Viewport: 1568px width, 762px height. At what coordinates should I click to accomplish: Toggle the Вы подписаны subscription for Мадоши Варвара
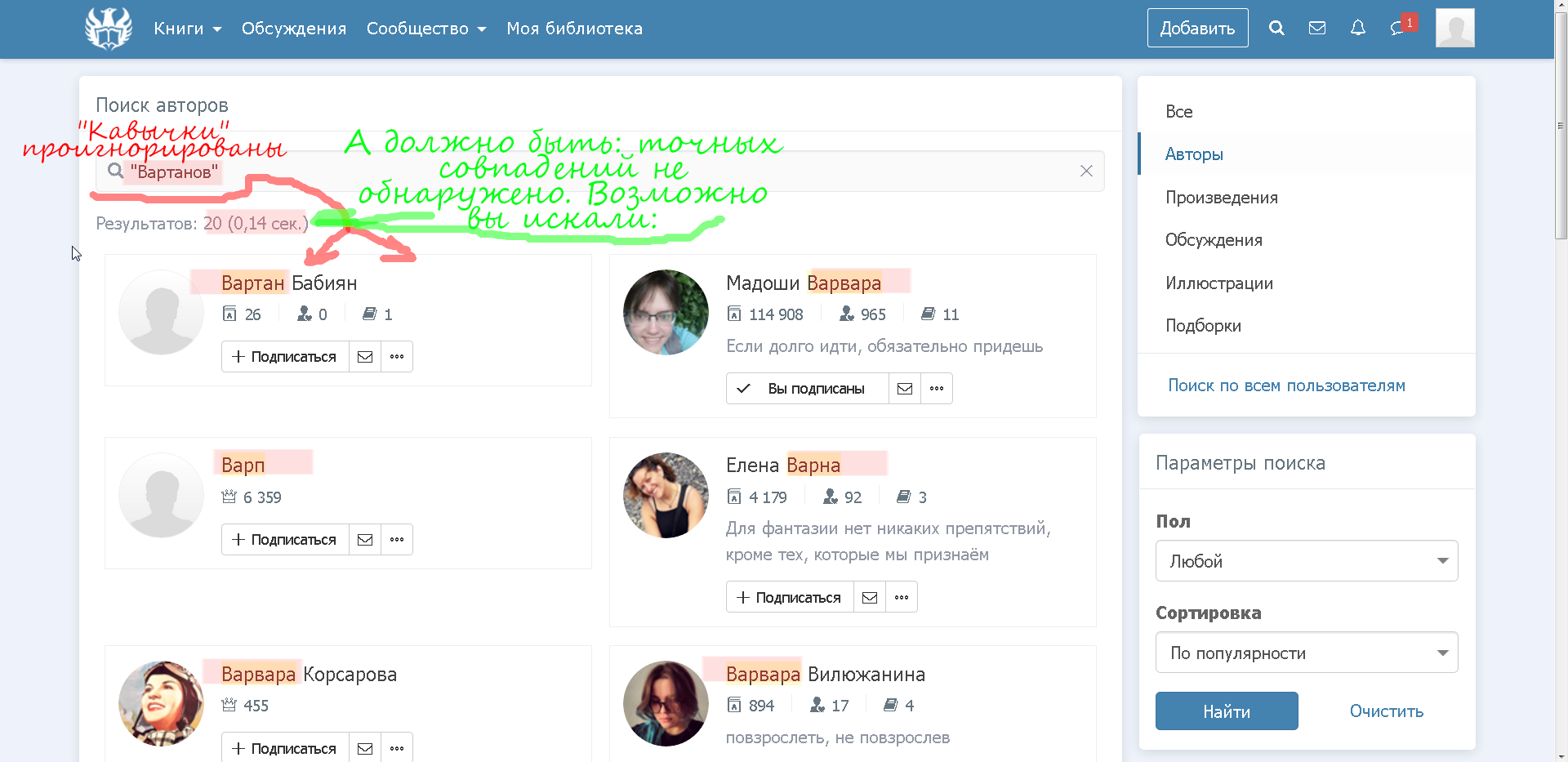click(x=807, y=389)
